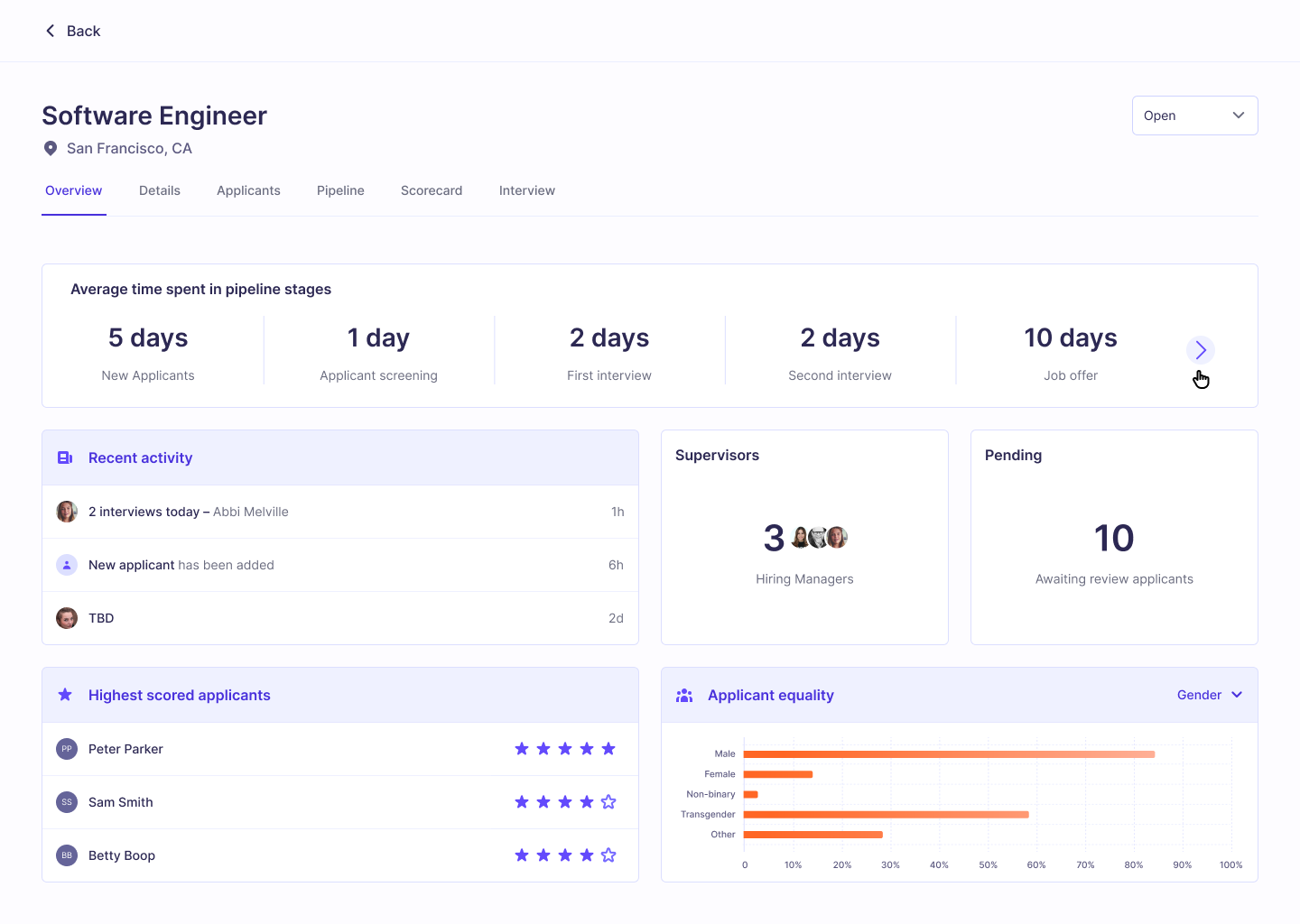The height and width of the screenshot is (924, 1300).
Task: Click the location pin beside San Francisco, CA
Action: point(51,148)
